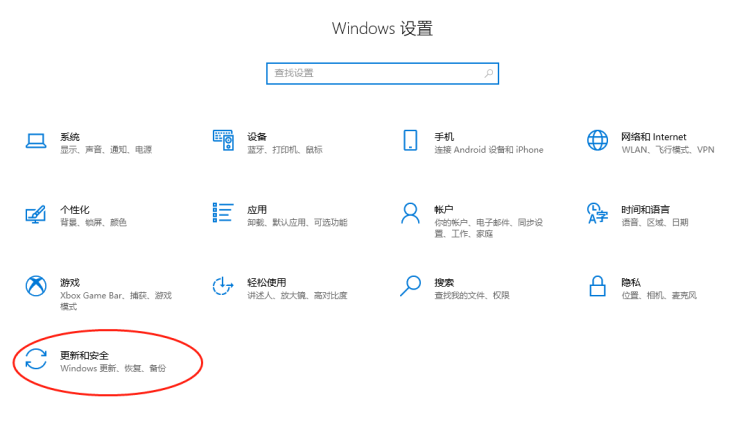Click the 帐户 category title
The width and height of the screenshot is (746, 431).
[443, 210]
